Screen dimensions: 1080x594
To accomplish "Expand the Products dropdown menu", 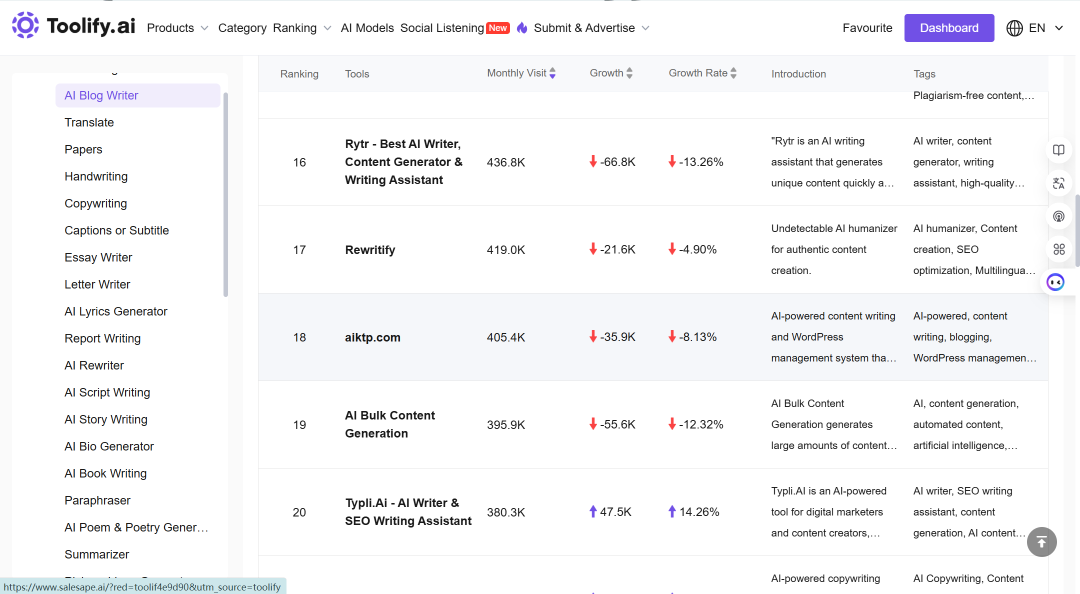I will [177, 28].
